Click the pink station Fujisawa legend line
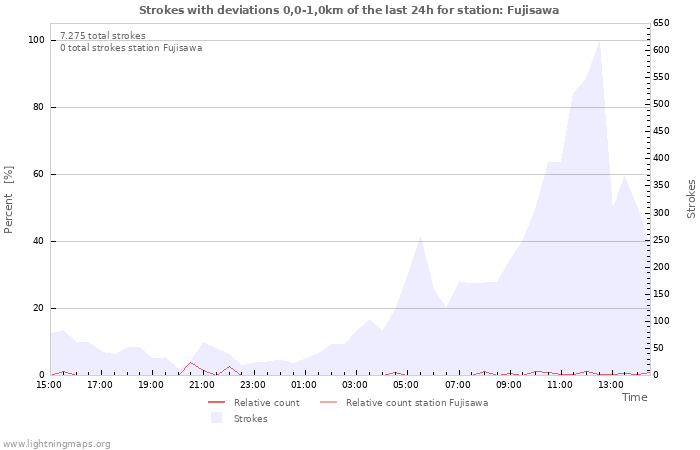 (x=328, y=403)
